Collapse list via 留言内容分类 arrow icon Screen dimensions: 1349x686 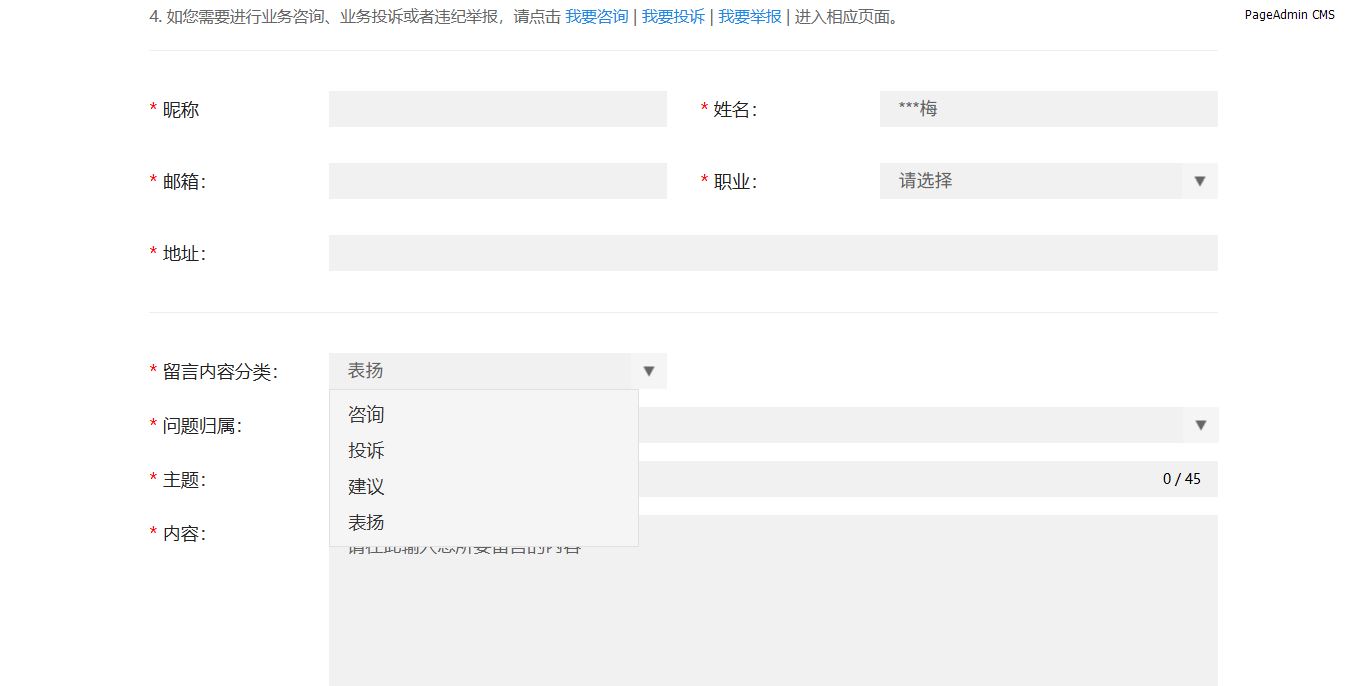[648, 371]
